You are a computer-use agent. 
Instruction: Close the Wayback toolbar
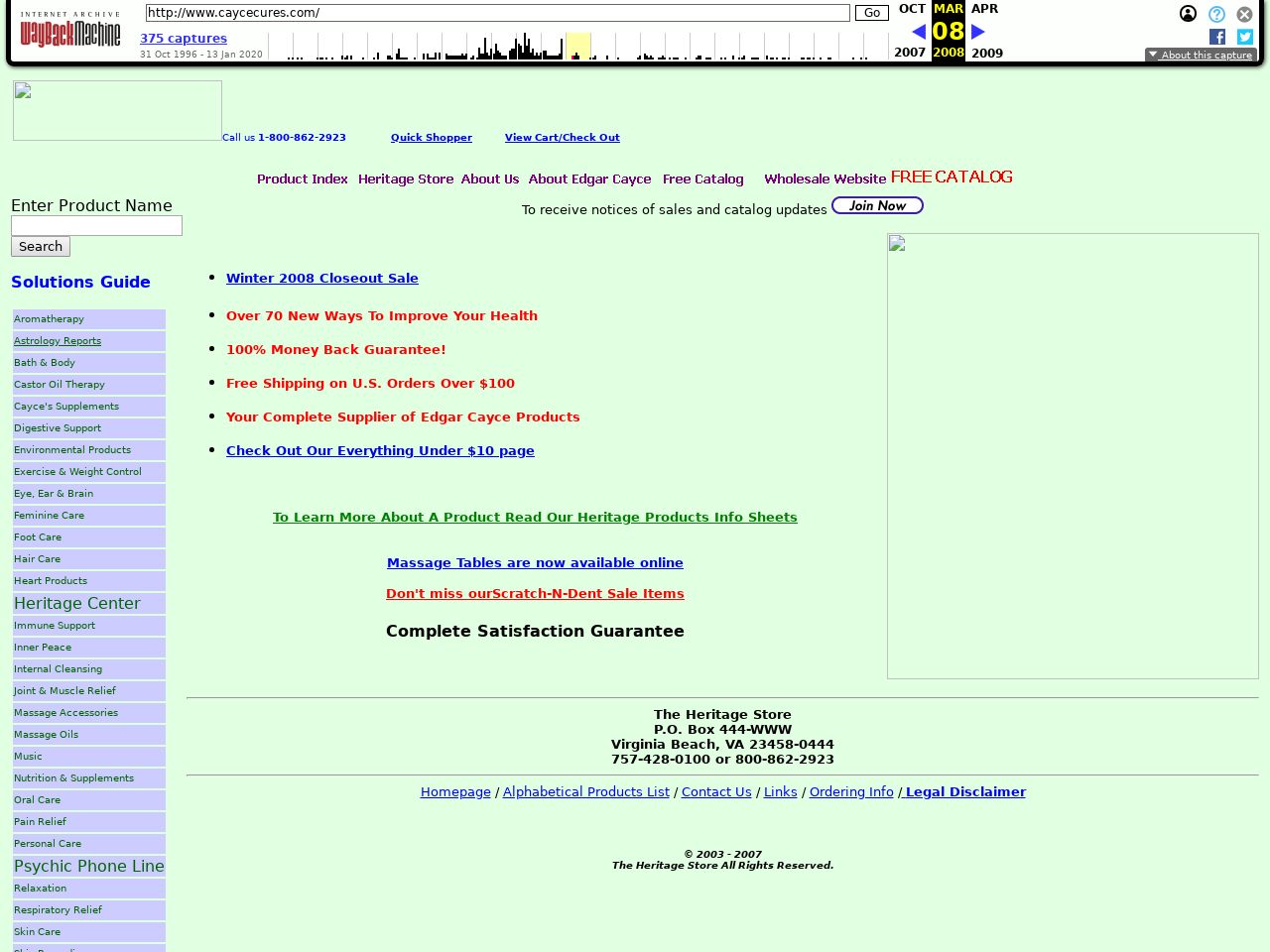[x=1244, y=14]
